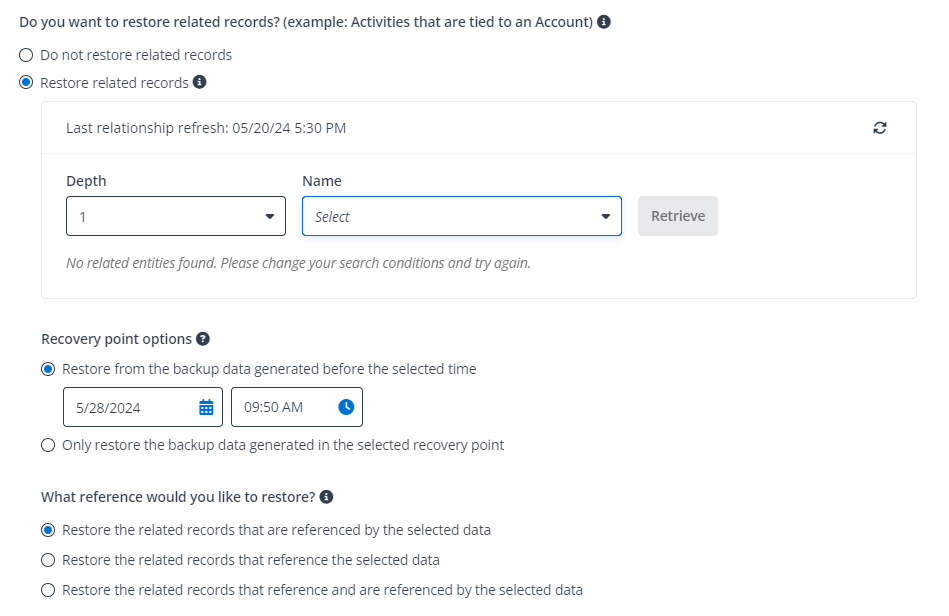Open the calendar date picker icon
Screen dimensions: 949x616
tap(206, 407)
